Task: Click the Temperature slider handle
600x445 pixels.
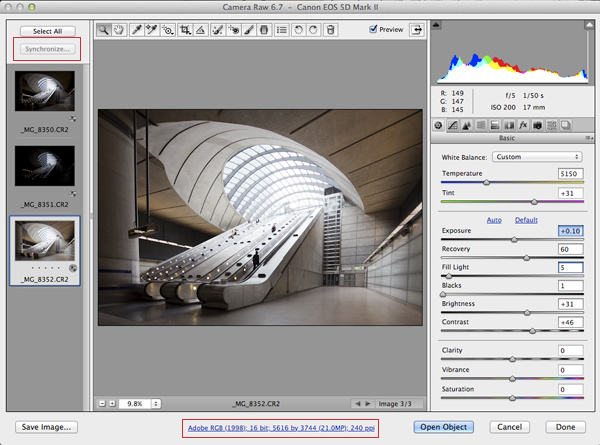Action: [x=486, y=183]
